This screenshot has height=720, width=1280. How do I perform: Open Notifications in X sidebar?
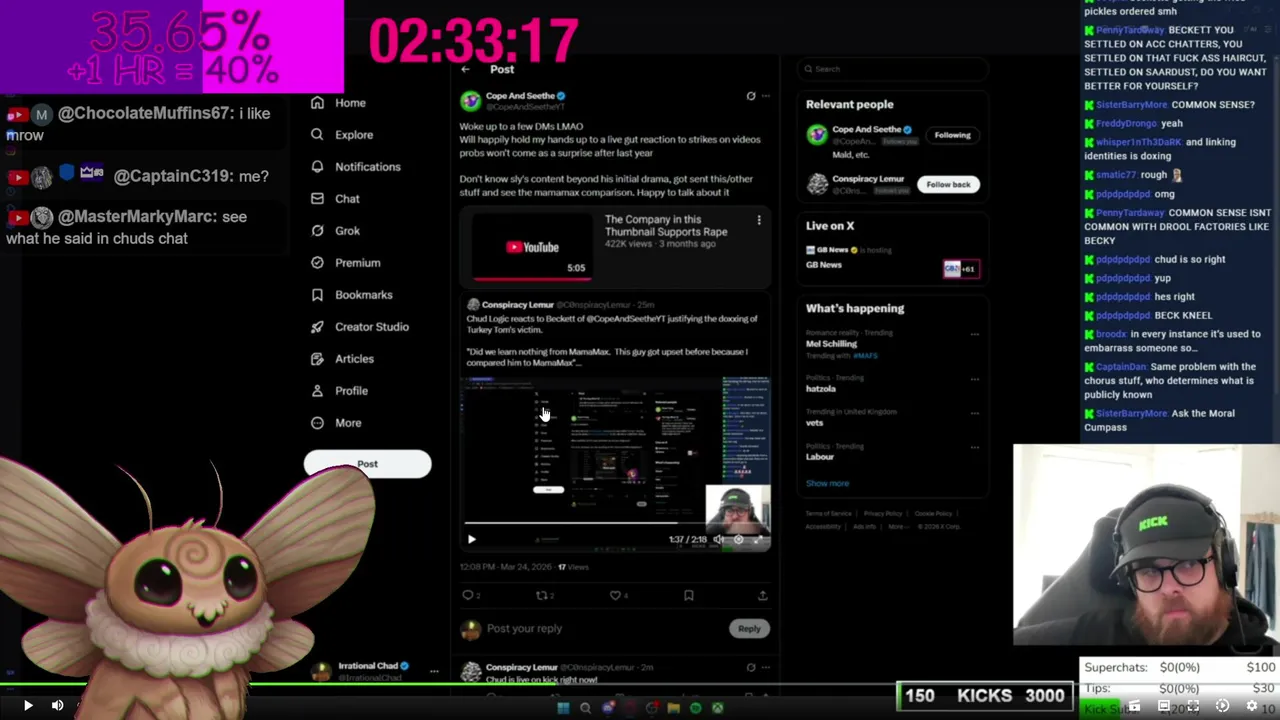click(x=355, y=167)
